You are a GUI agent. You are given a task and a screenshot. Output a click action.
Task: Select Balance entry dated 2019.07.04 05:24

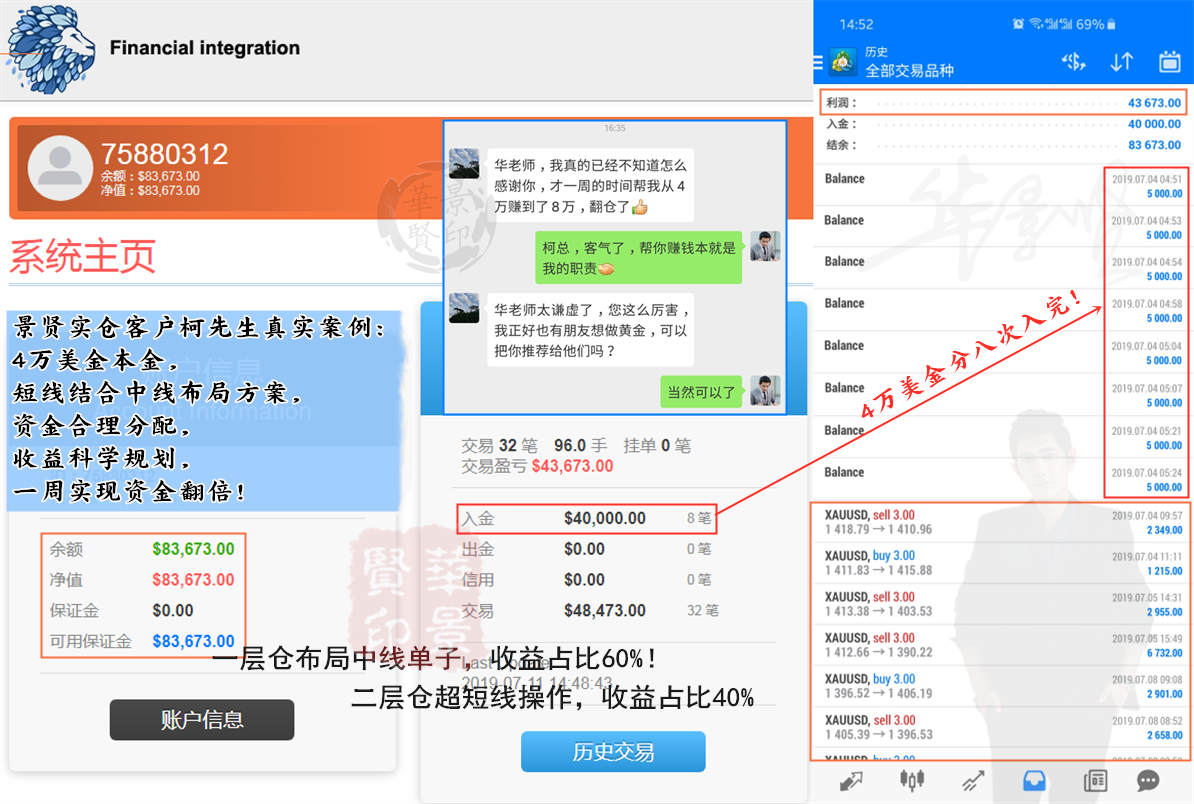pyautogui.click(x=1003, y=479)
